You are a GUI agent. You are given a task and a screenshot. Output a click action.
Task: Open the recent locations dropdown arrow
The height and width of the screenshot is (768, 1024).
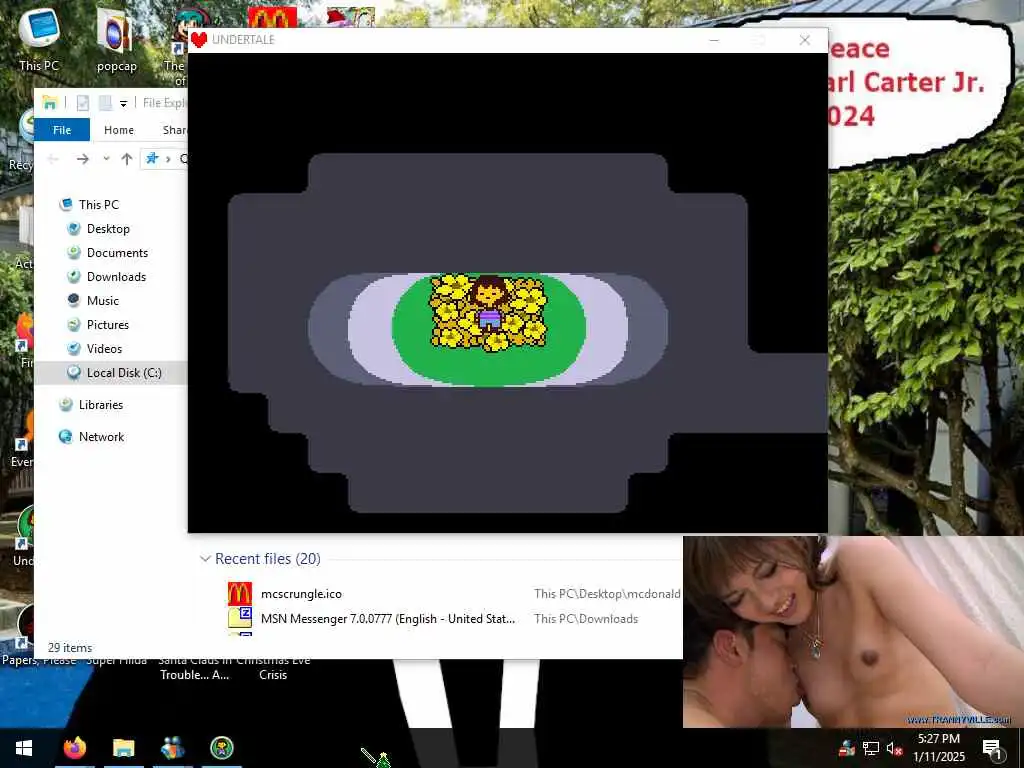[106, 159]
